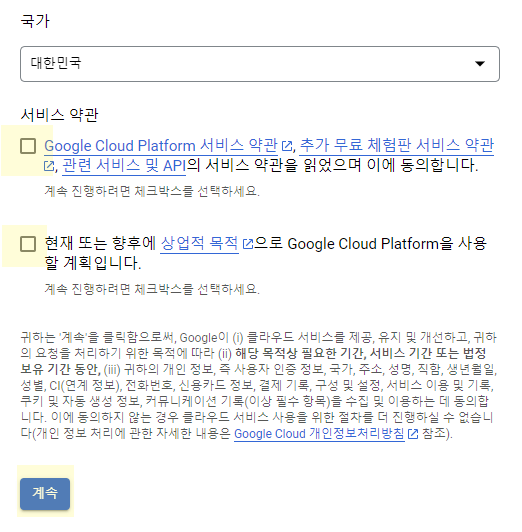Viewport: 522px width, 532px height.
Task: Open the 상업적 목적 link
Action: tap(199, 243)
